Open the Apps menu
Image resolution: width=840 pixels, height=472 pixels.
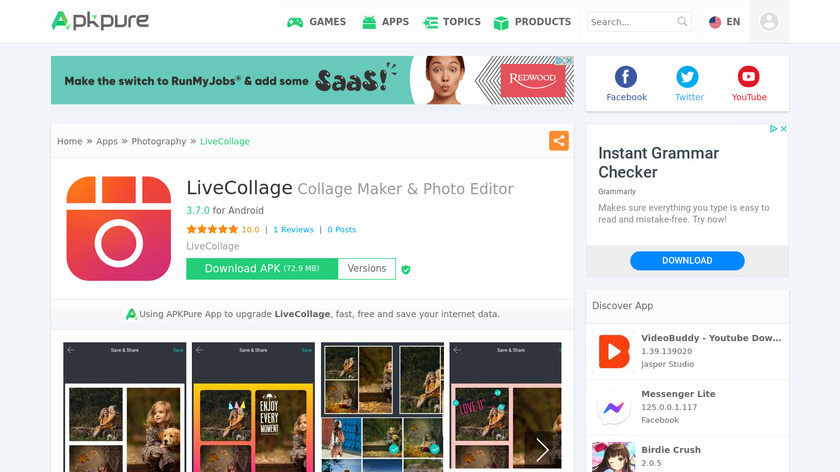pos(386,22)
